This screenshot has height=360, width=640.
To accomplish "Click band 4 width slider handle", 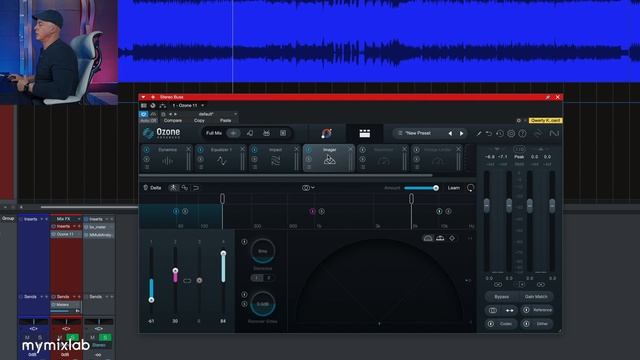I will [x=223, y=253].
